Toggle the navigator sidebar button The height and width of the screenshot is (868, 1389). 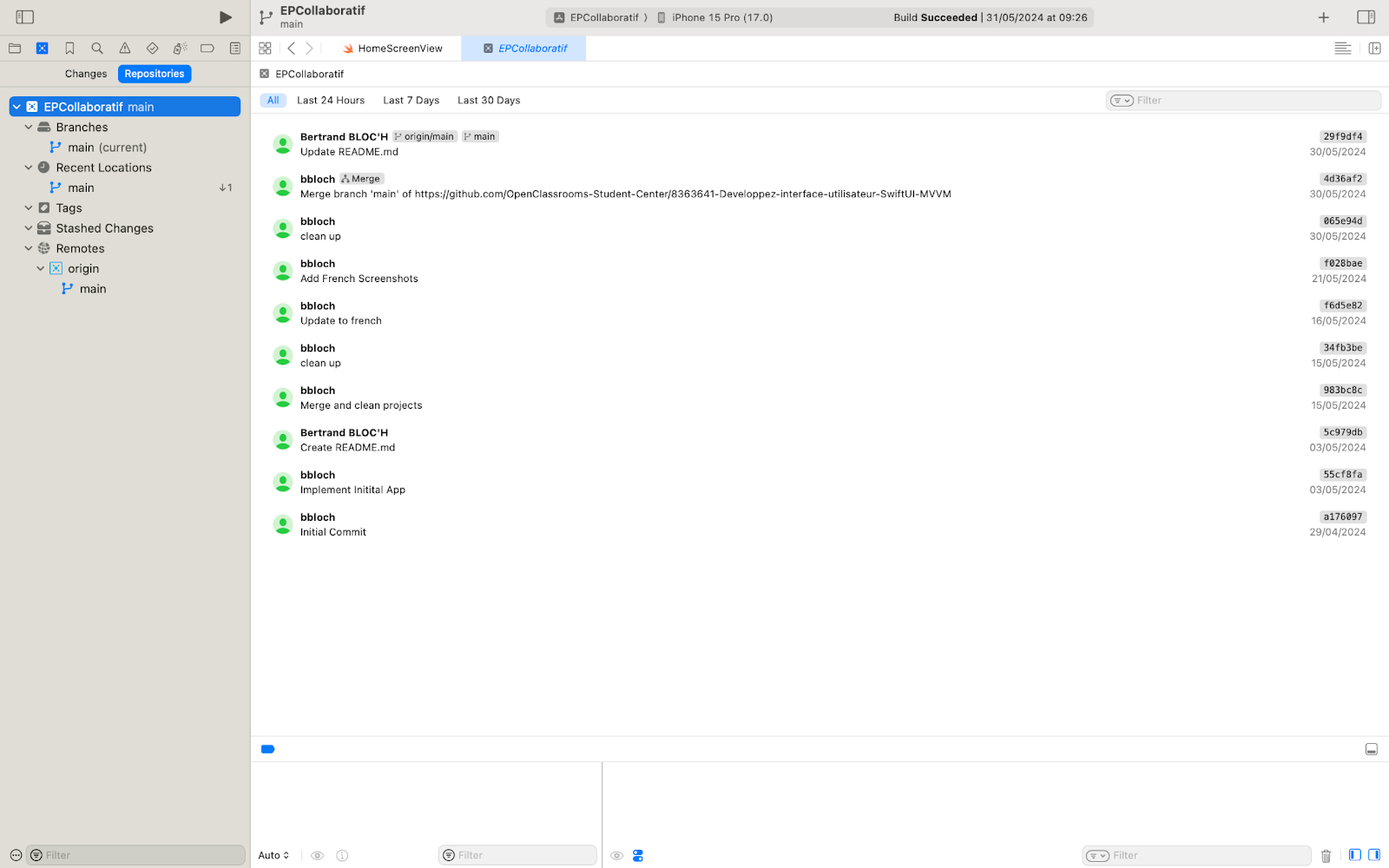coord(25,17)
